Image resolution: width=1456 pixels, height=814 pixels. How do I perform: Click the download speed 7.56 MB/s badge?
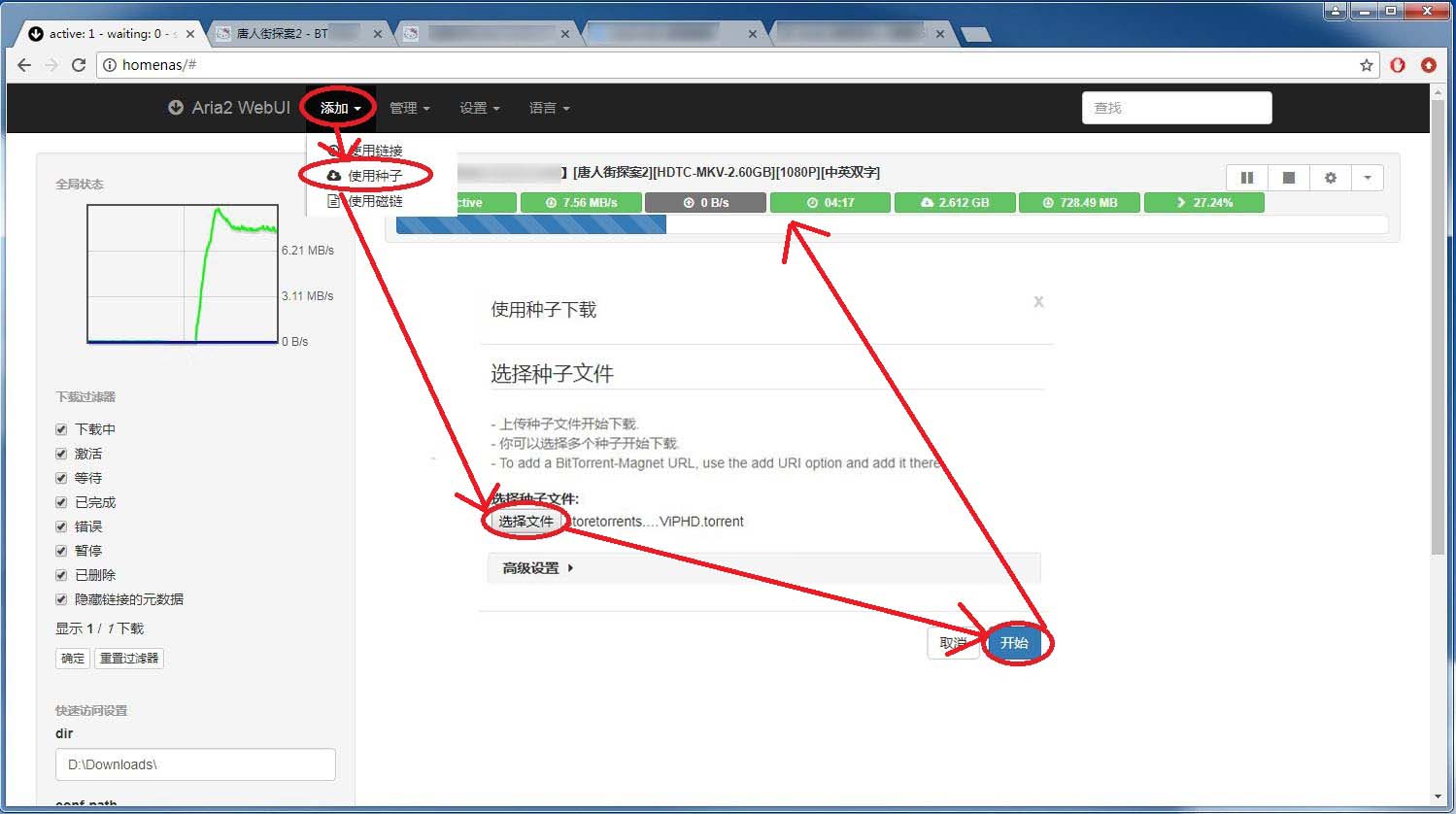(582, 203)
